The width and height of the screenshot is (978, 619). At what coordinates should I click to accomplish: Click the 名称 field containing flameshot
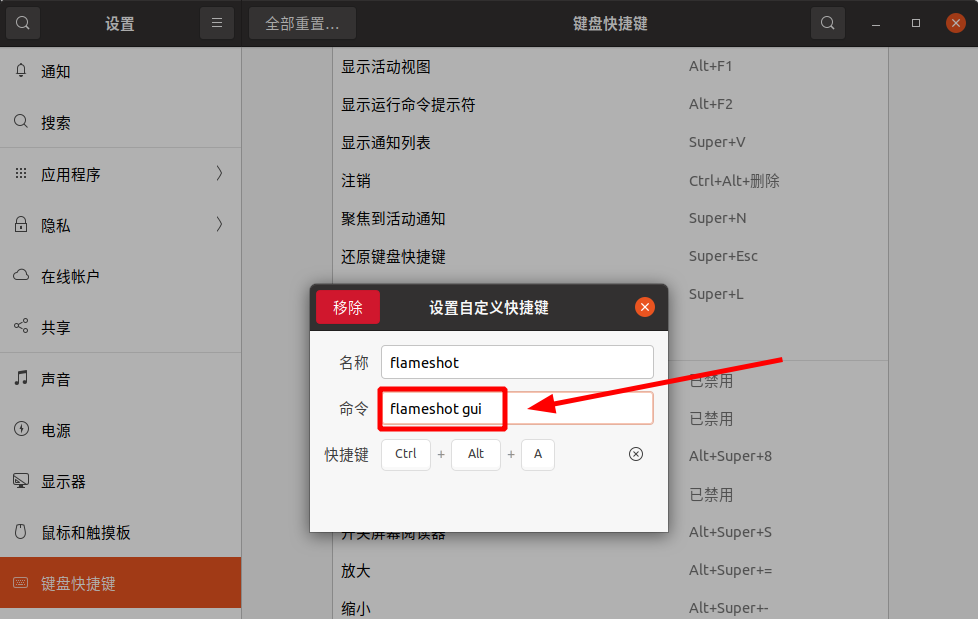tap(517, 362)
